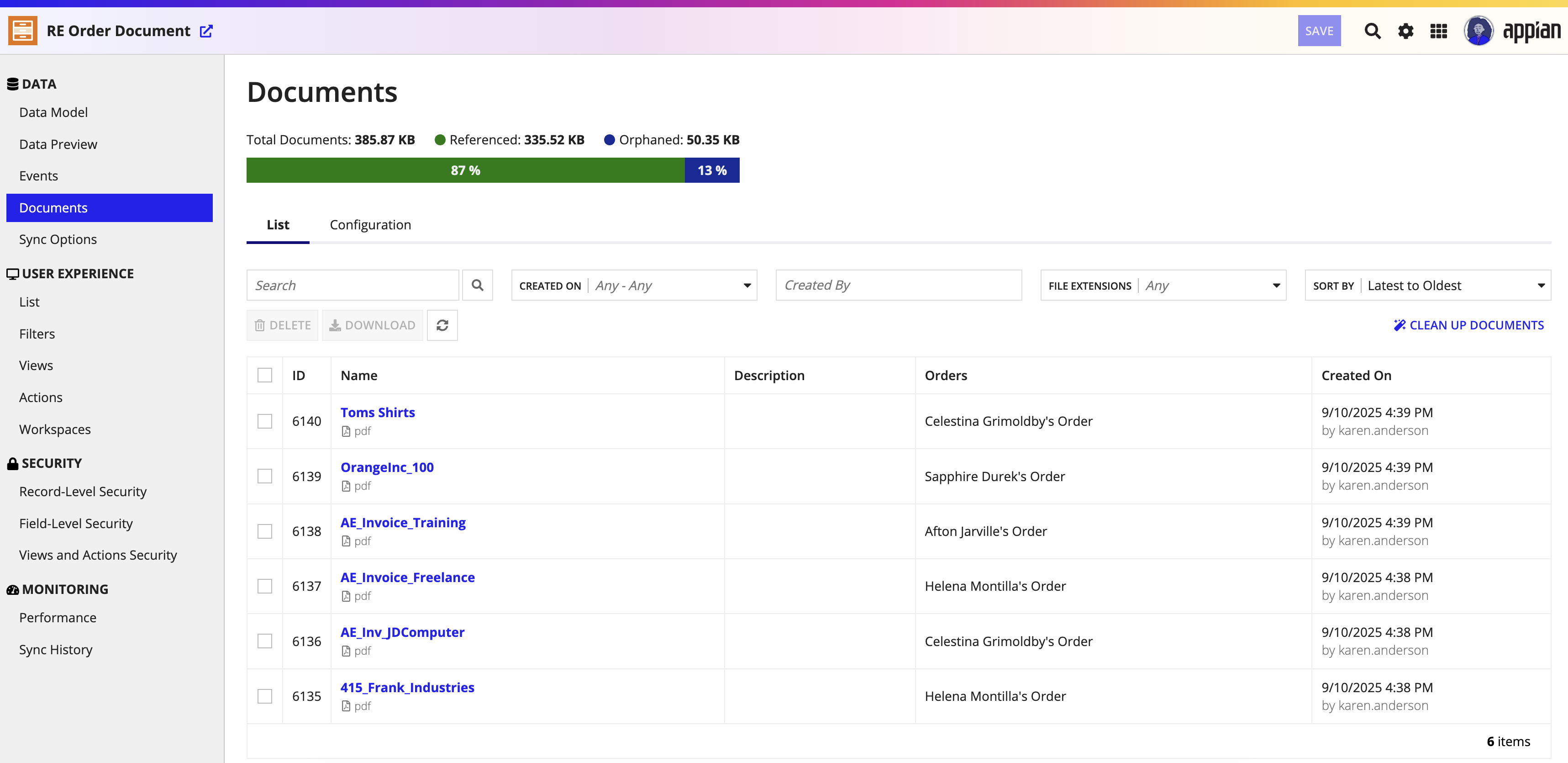Toggle the select-all checkbox in table header

pos(265,375)
